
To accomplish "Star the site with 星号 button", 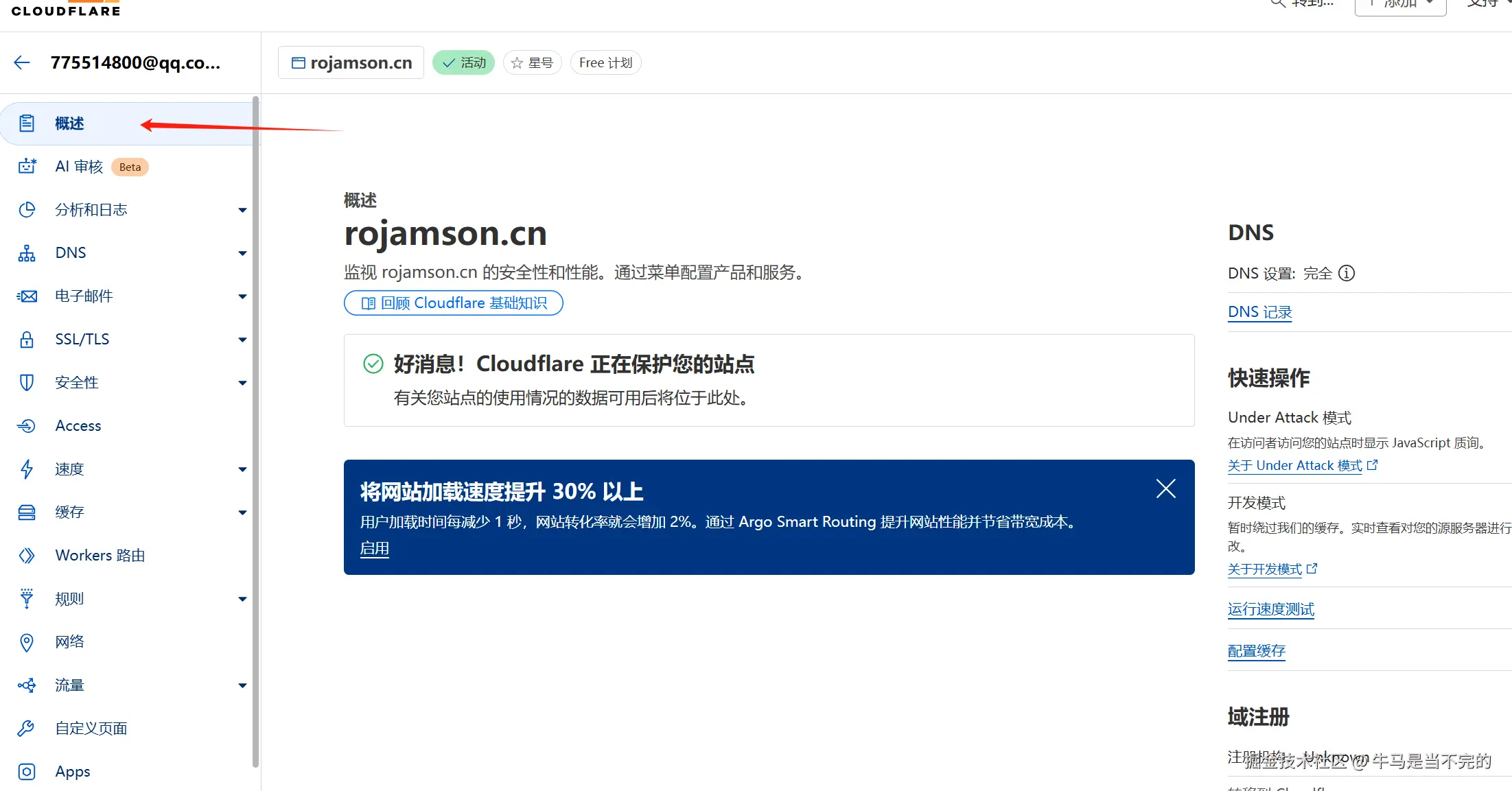I will point(533,63).
